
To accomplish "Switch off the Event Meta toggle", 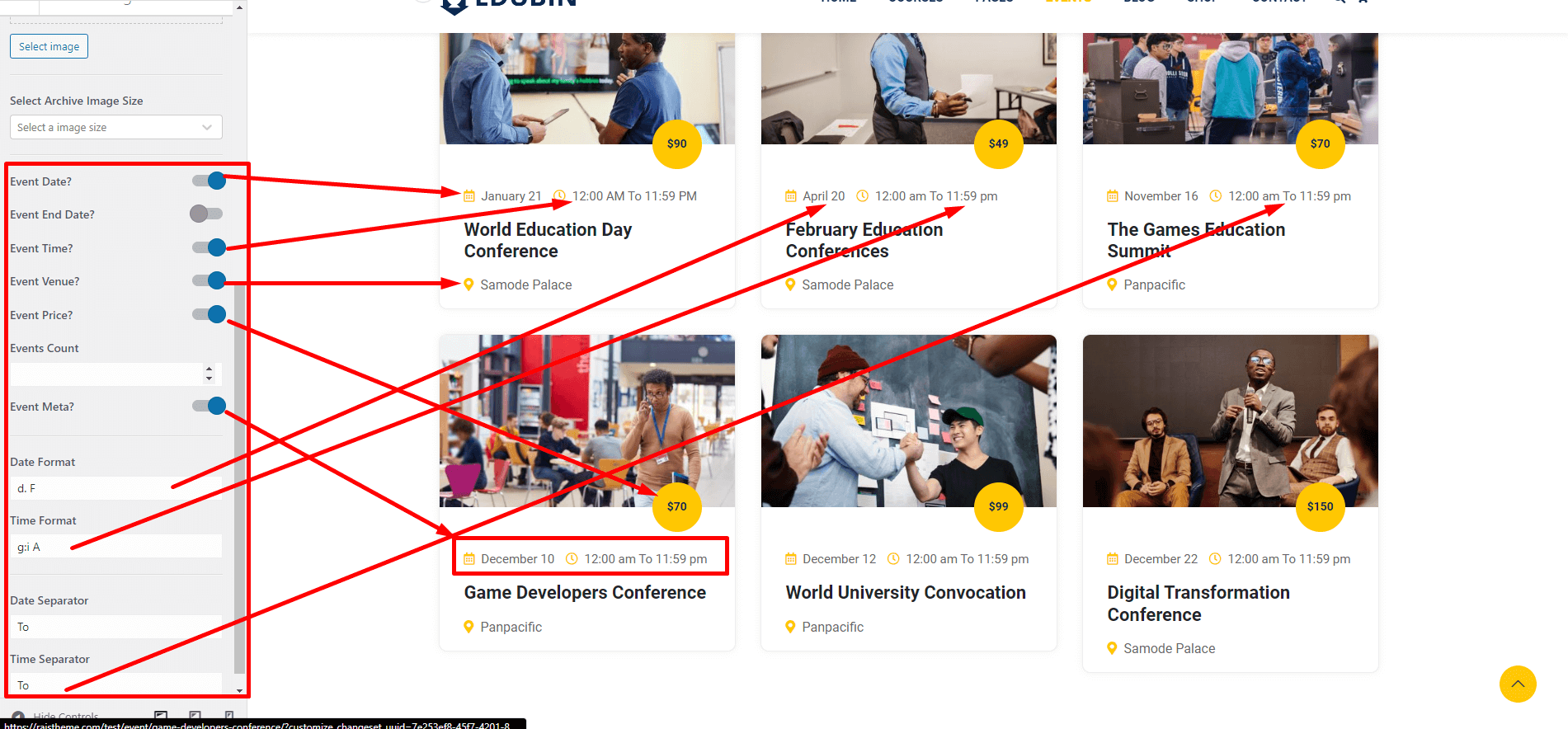I will (208, 406).
